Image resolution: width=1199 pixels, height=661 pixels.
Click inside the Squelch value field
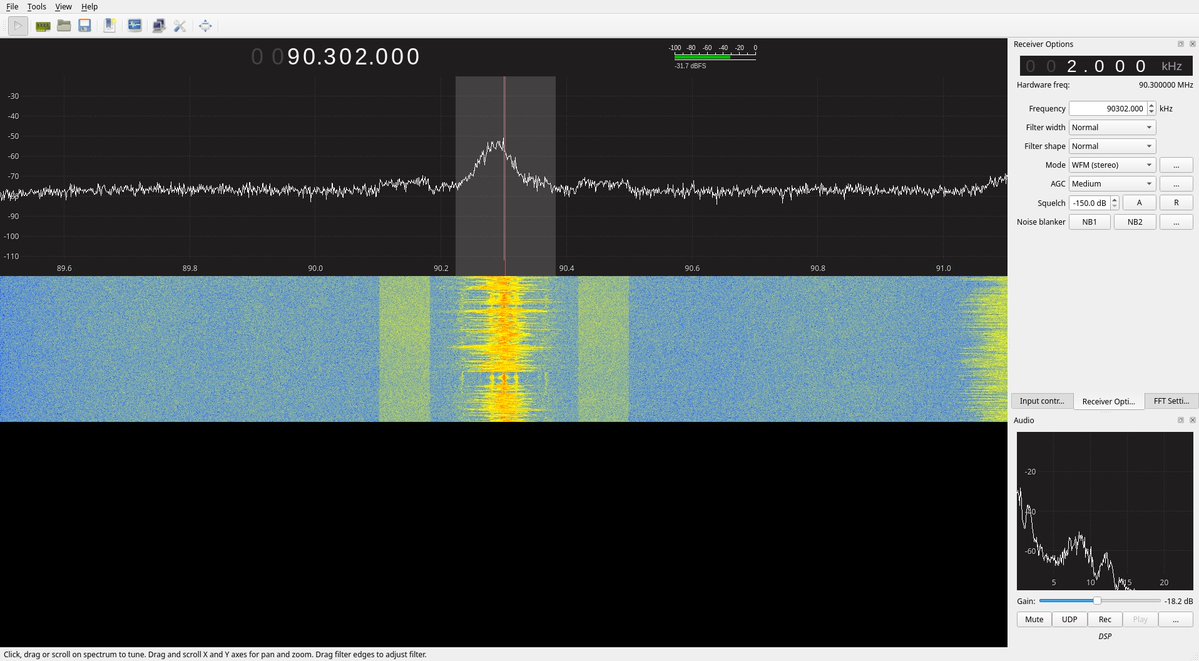click(x=1090, y=203)
